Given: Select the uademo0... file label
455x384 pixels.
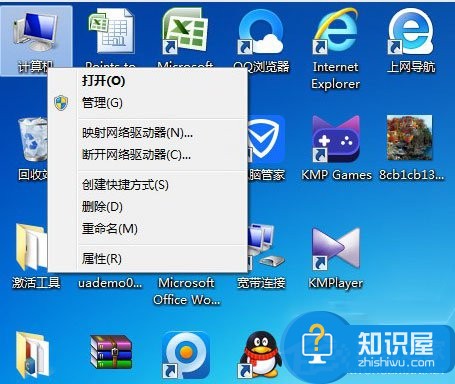Looking at the screenshot, I should [x=110, y=283].
